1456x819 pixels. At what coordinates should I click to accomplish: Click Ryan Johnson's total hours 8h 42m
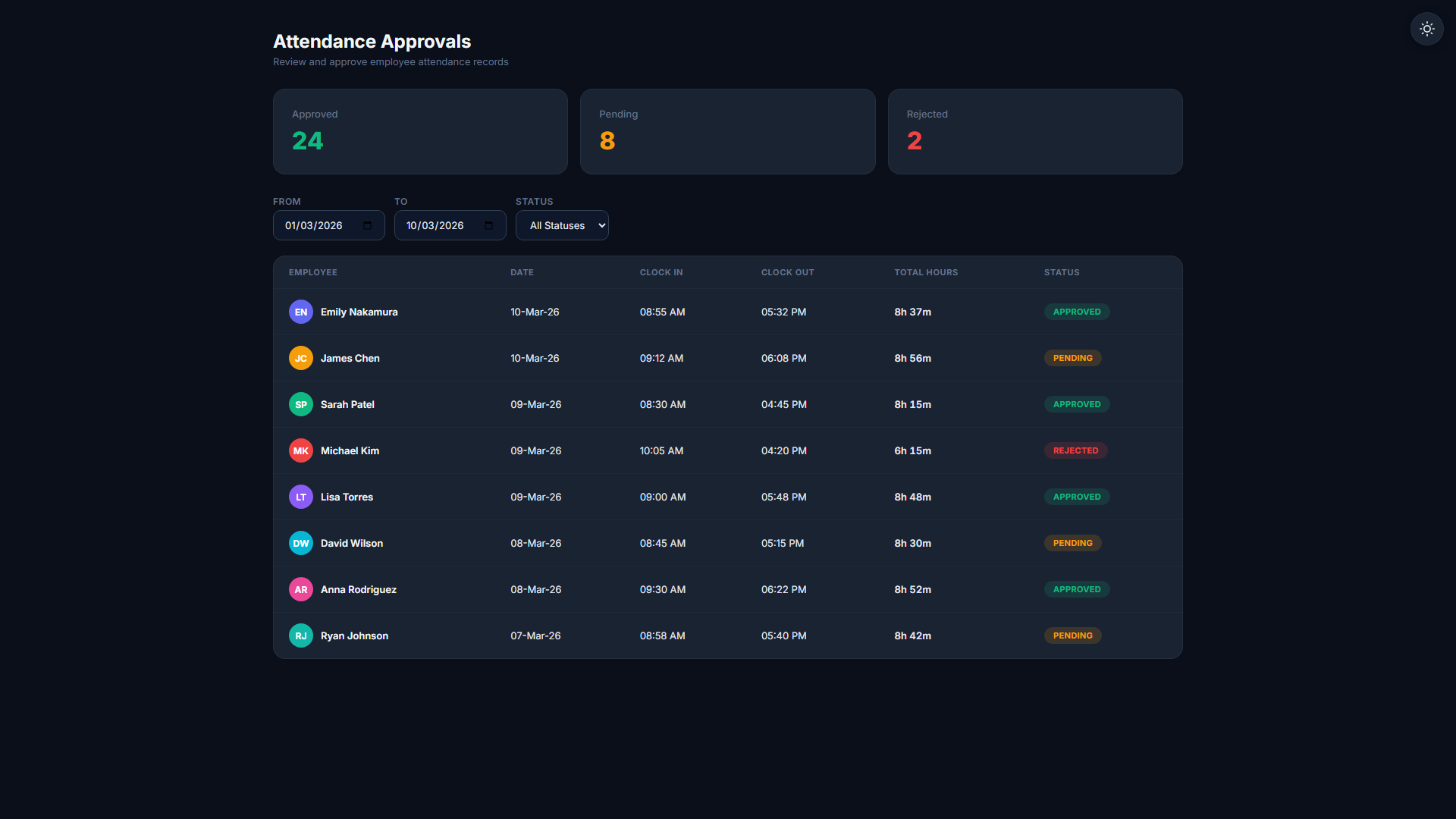(912, 635)
